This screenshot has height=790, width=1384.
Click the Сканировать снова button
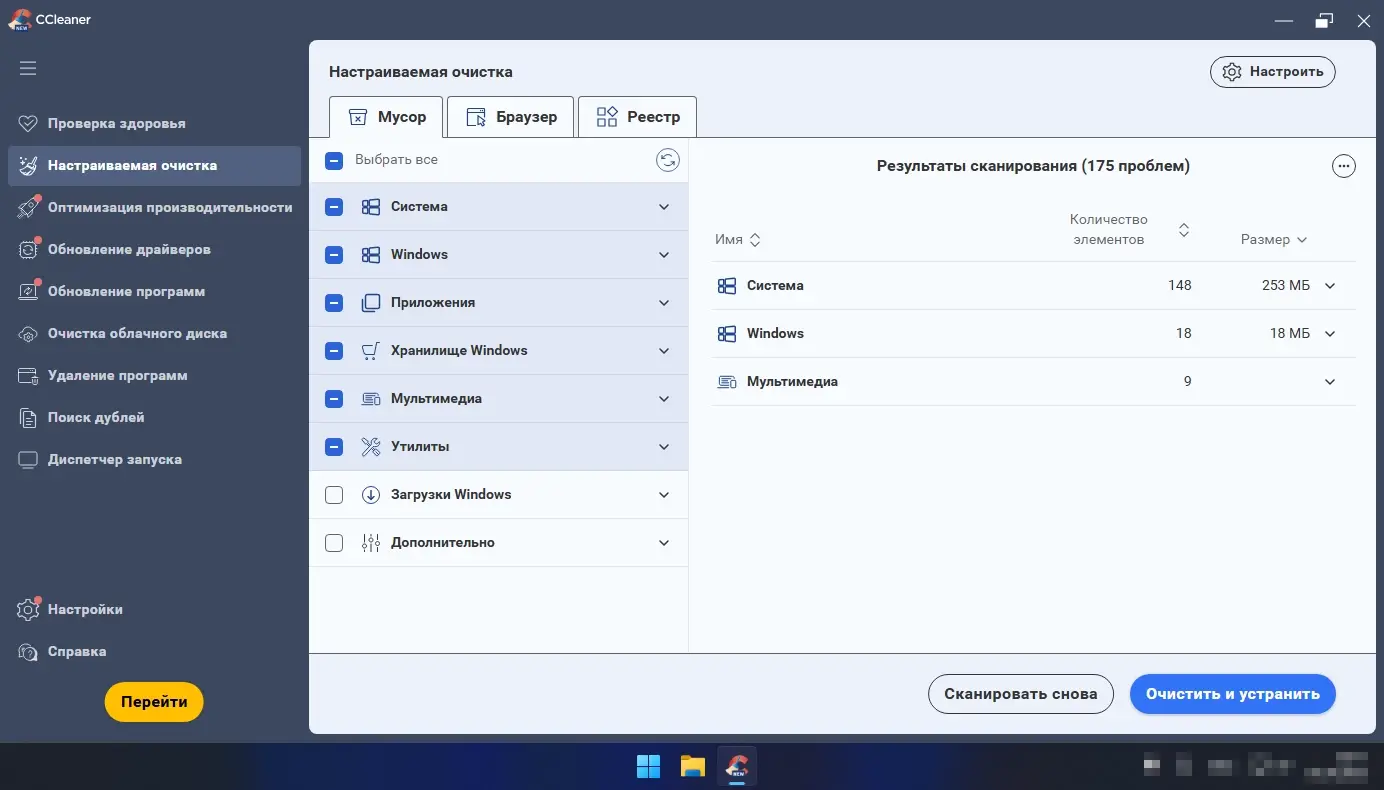tap(1021, 694)
